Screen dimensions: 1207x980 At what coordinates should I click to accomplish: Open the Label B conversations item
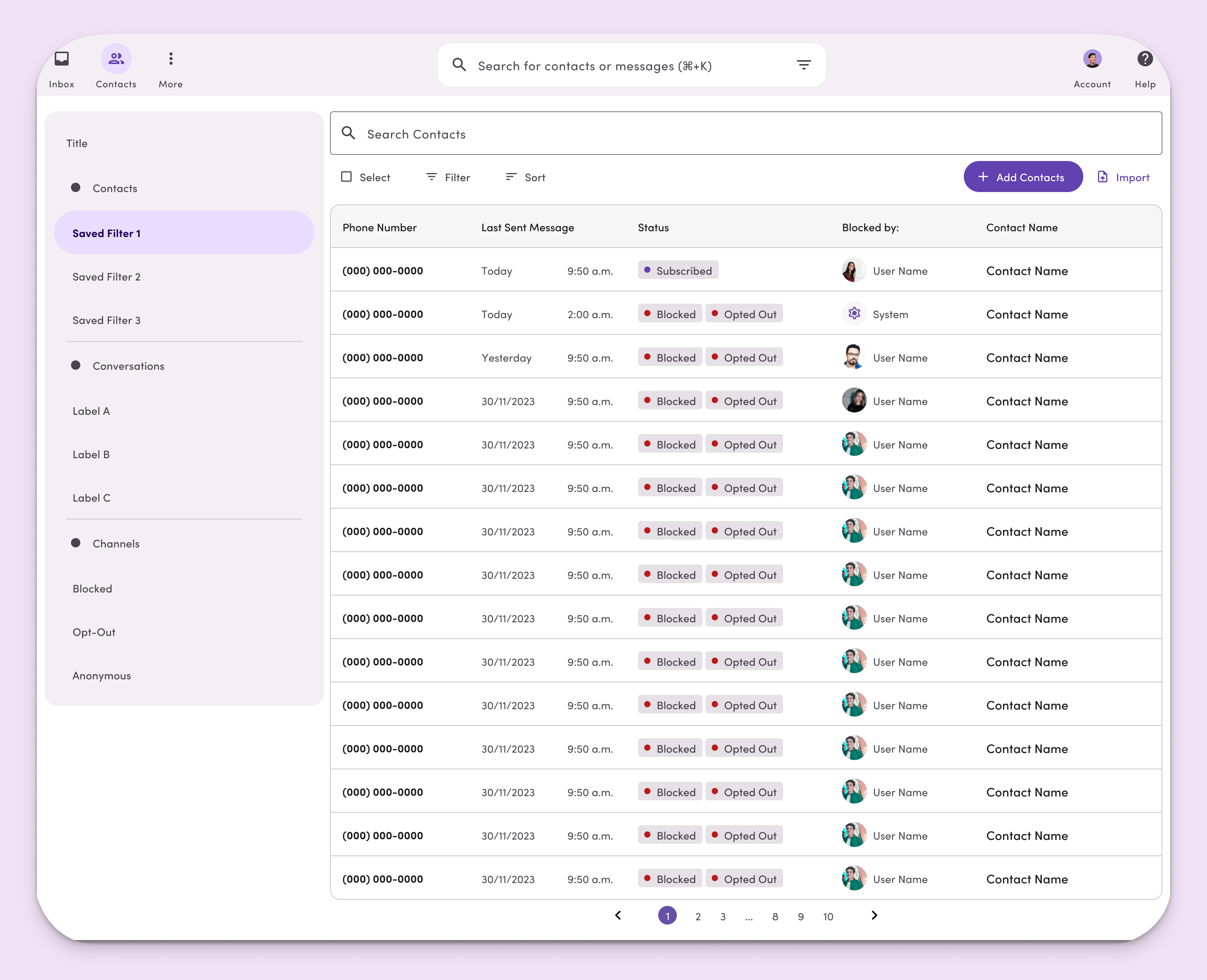[91, 454]
